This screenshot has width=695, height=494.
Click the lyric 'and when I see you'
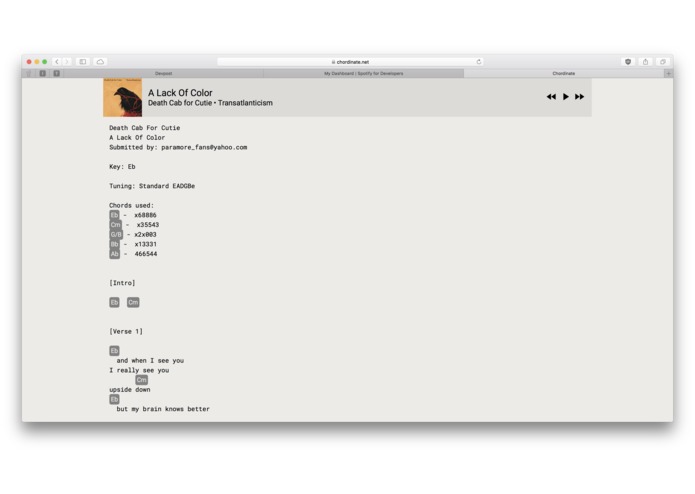(x=150, y=361)
